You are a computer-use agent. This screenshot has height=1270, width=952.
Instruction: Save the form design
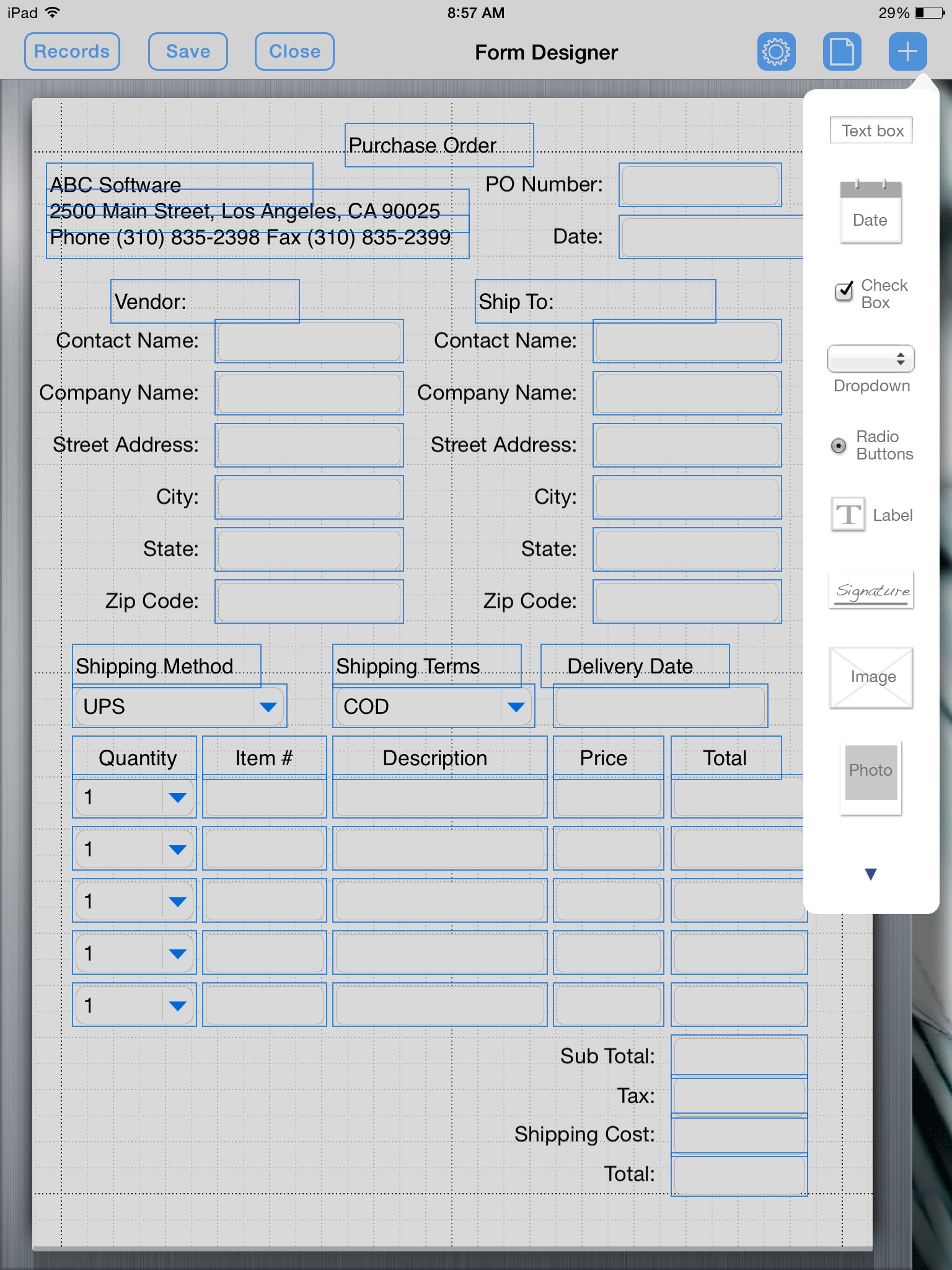pos(188,51)
